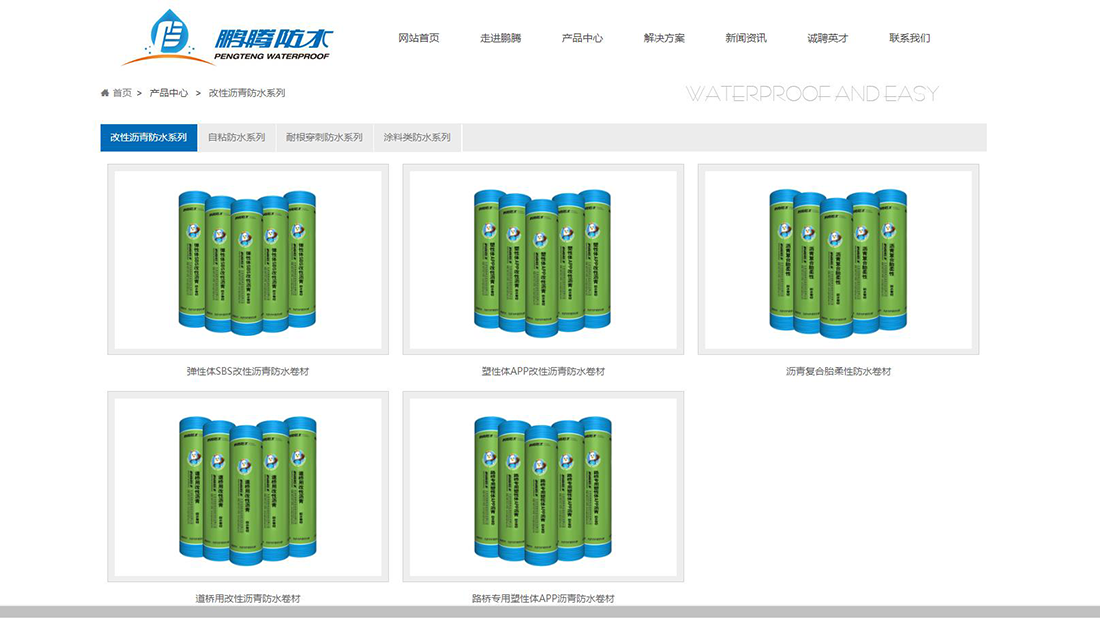1100x618 pixels.
Task: Open 弹性体SBS改性沥青防水卷材 product image
Action: (x=248, y=259)
